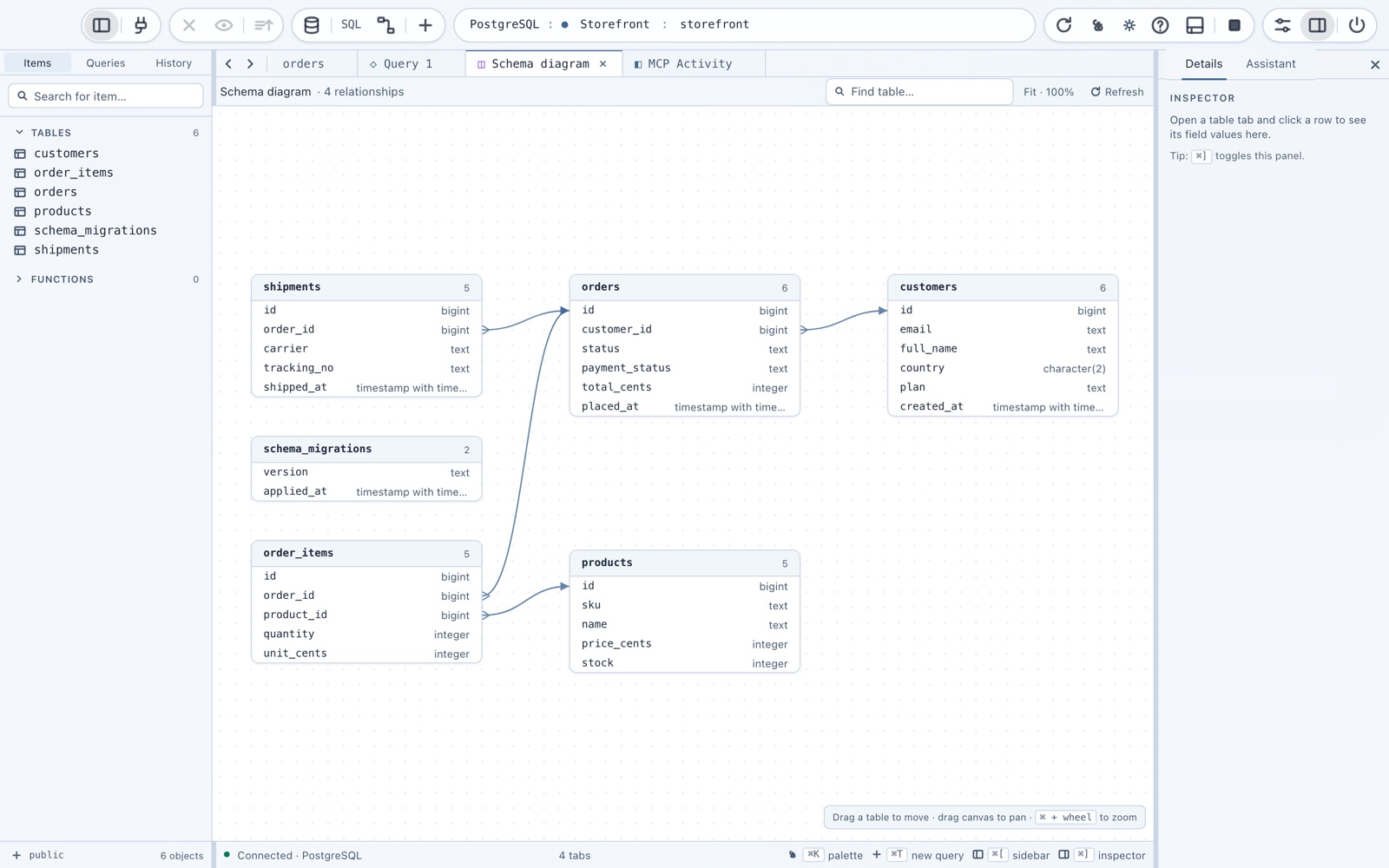Open the settings sliders icon
The height and width of the screenshot is (868, 1389).
click(1282, 25)
